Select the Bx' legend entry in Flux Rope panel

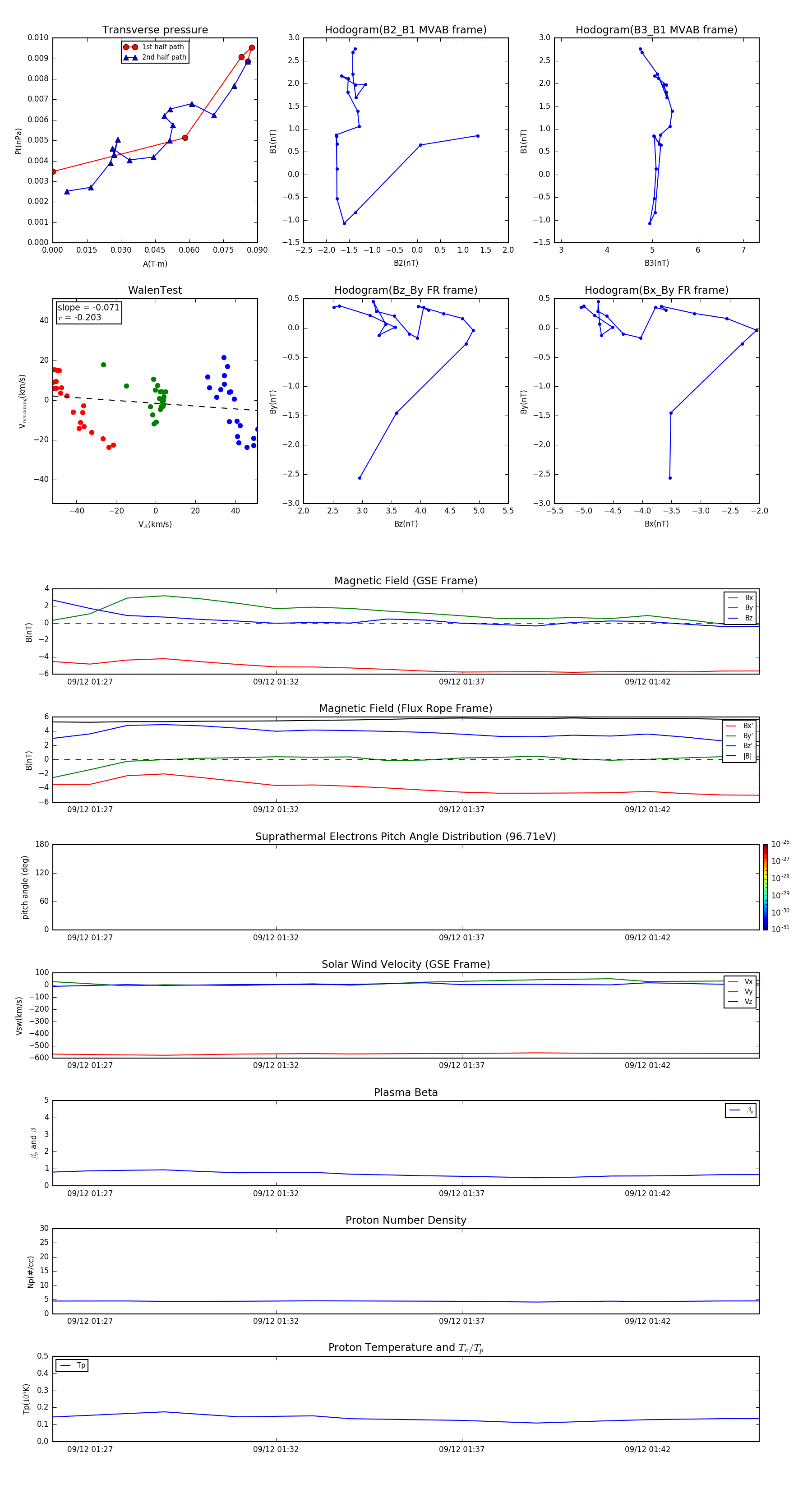tap(739, 726)
